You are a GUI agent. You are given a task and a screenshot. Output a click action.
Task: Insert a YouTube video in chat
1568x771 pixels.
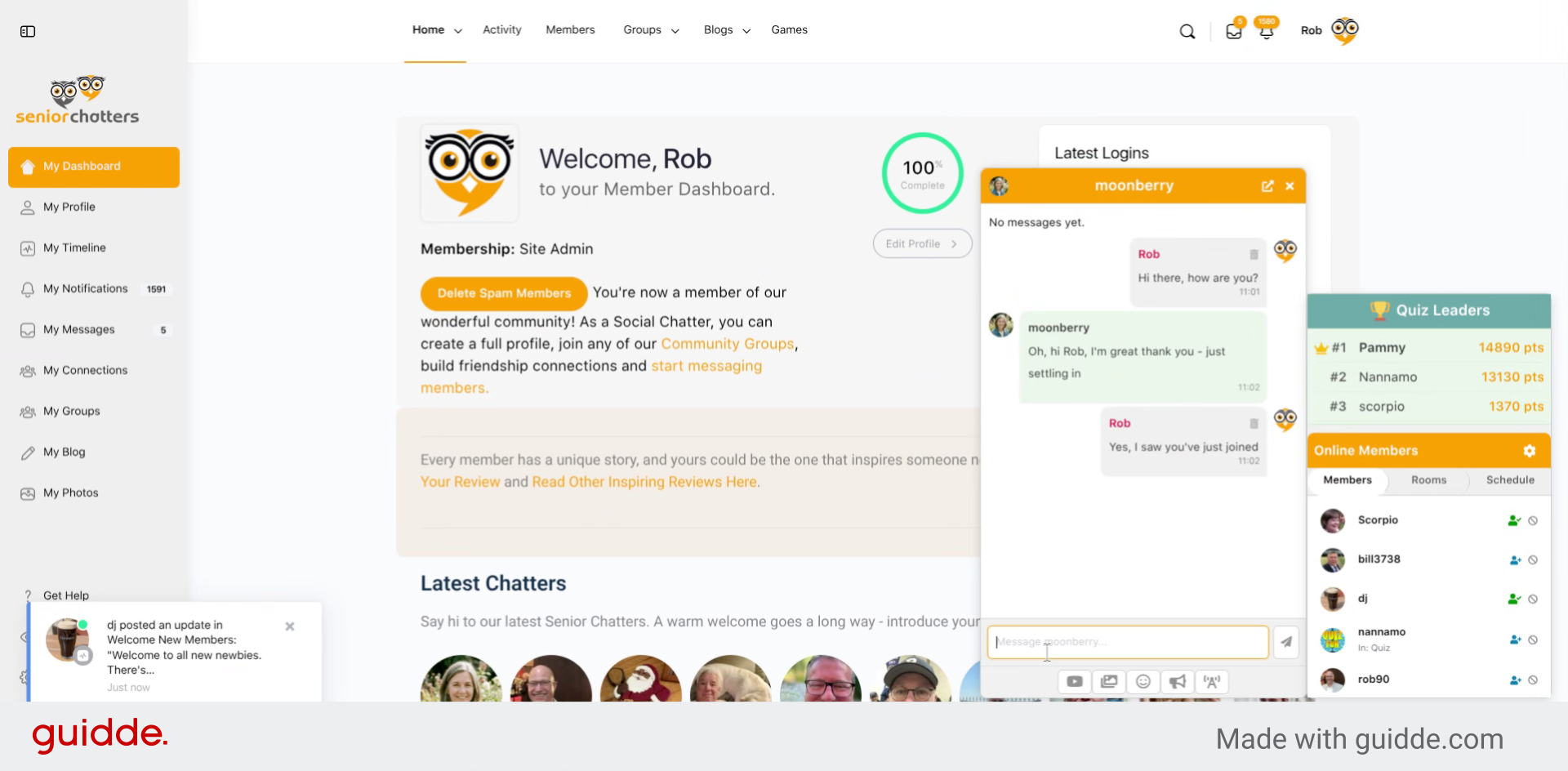[1075, 681]
